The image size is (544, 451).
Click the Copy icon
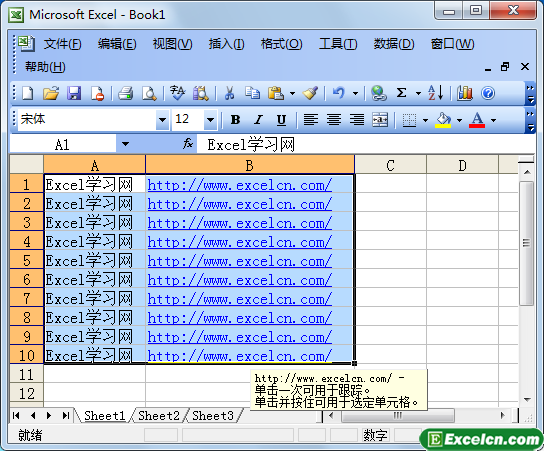point(252,93)
